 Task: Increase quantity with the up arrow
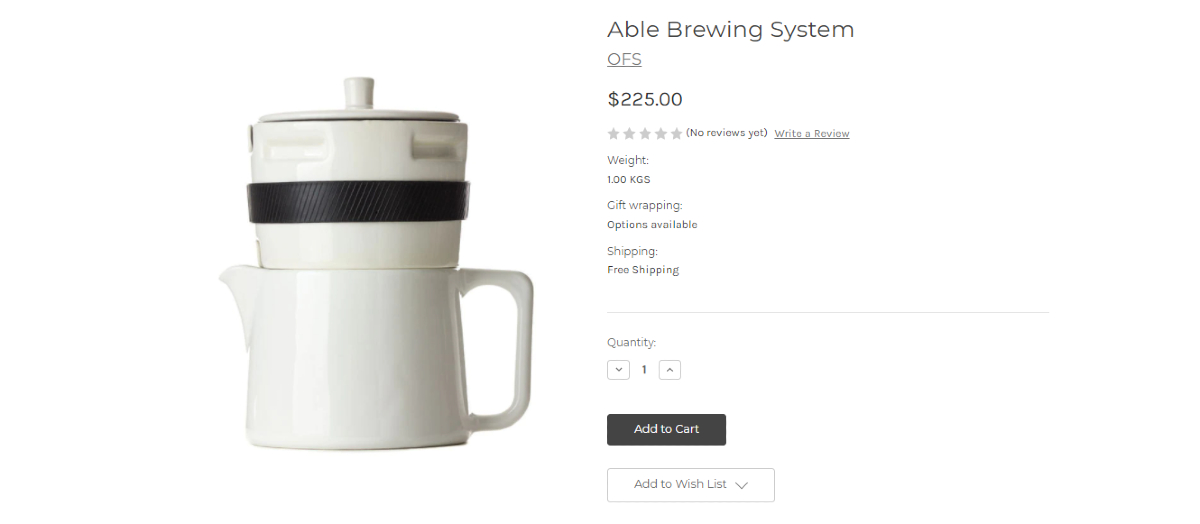pos(670,370)
